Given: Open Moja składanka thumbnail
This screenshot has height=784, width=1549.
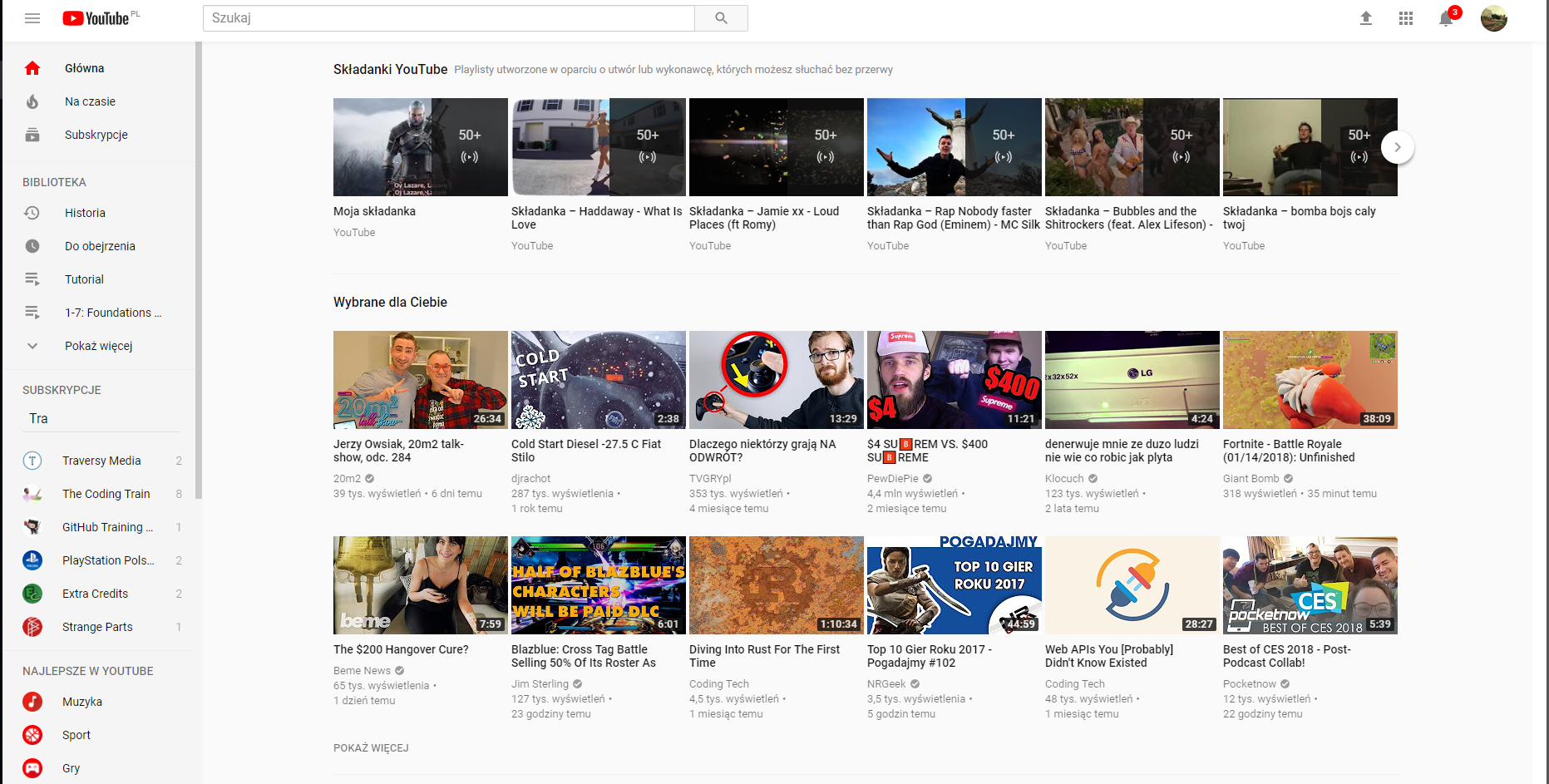Looking at the screenshot, I should (421, 147).
